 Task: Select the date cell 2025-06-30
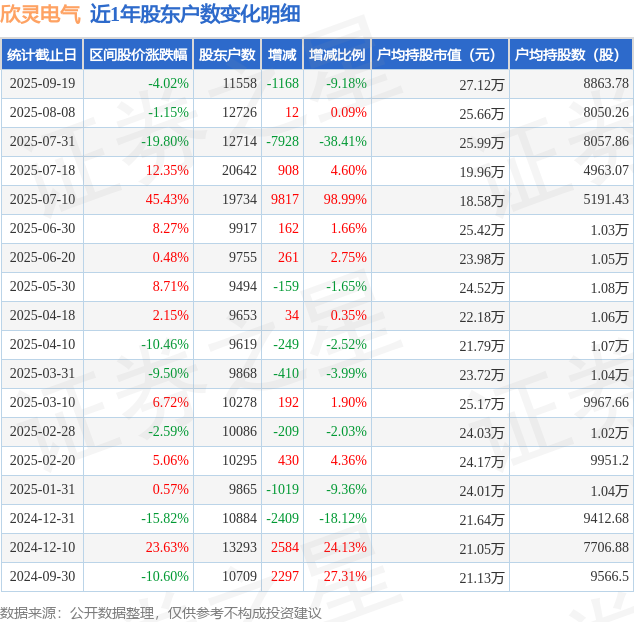click(42, 228)
